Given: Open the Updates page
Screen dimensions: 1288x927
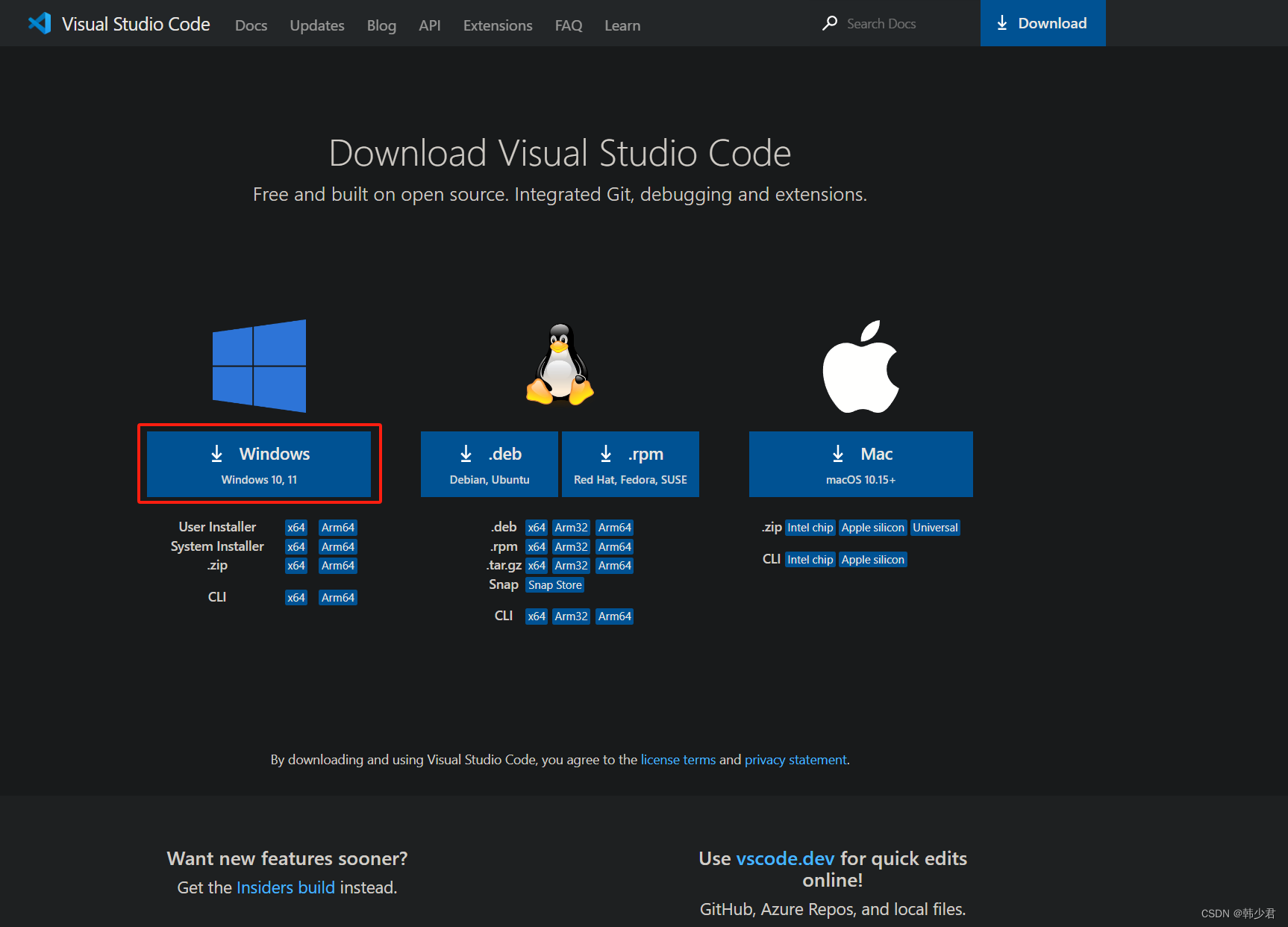Looking at the screenshot, I should [317, 25].
